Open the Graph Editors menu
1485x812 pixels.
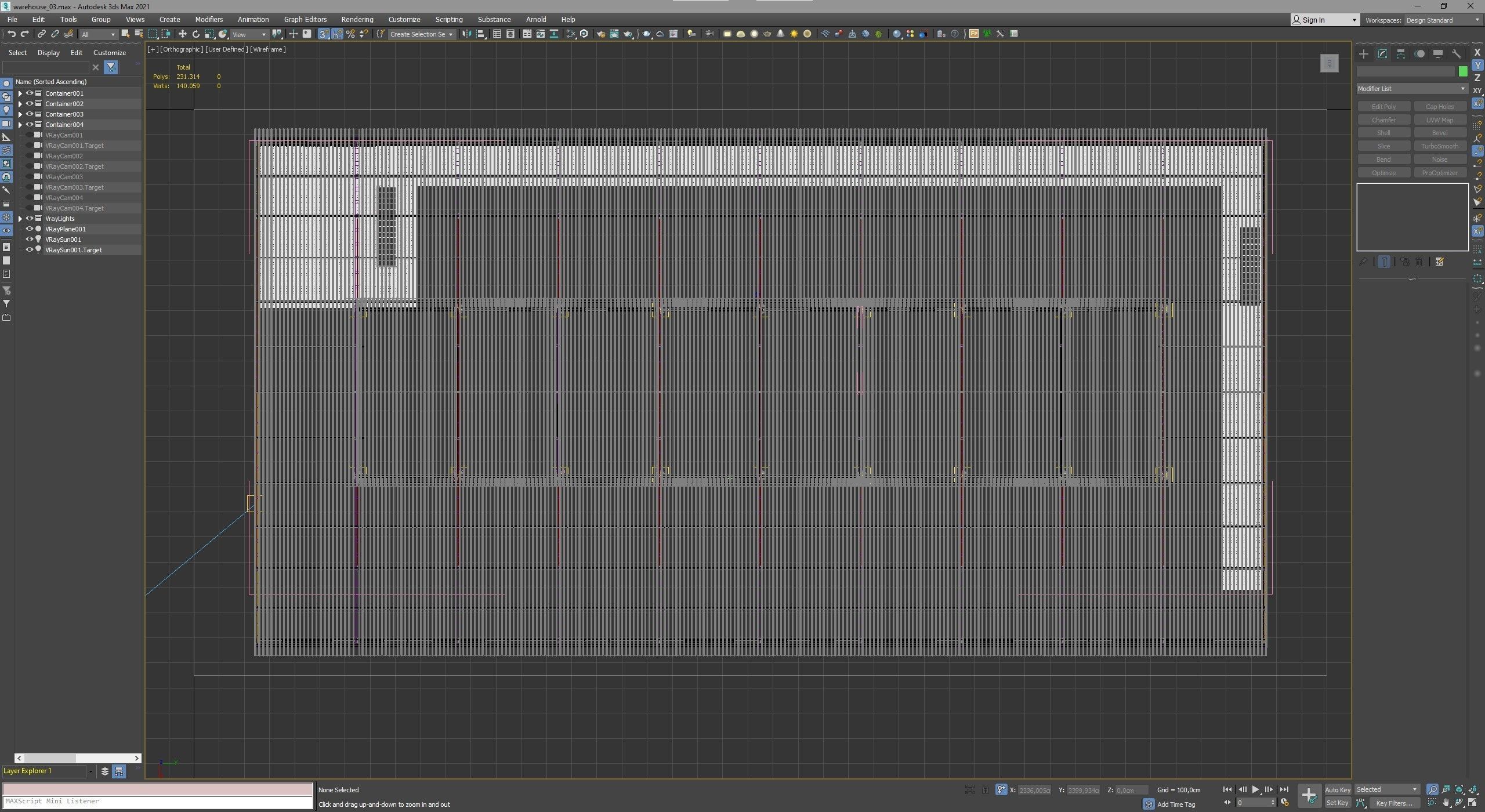point(305,19)
